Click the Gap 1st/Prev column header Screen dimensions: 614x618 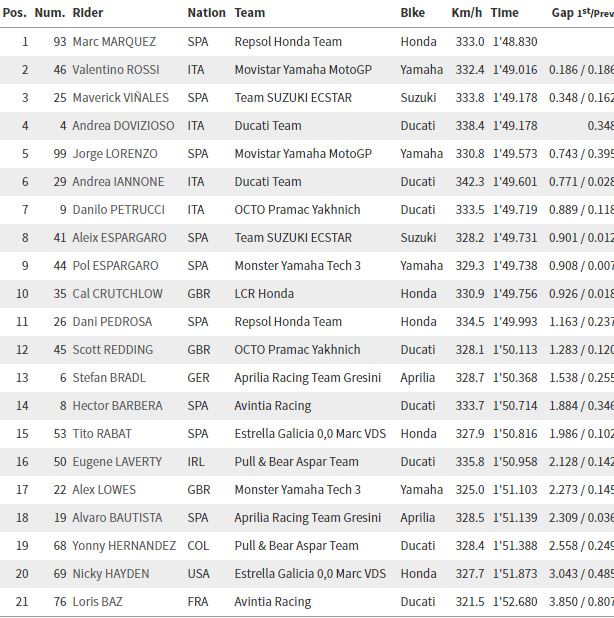(x=583, y=13)
